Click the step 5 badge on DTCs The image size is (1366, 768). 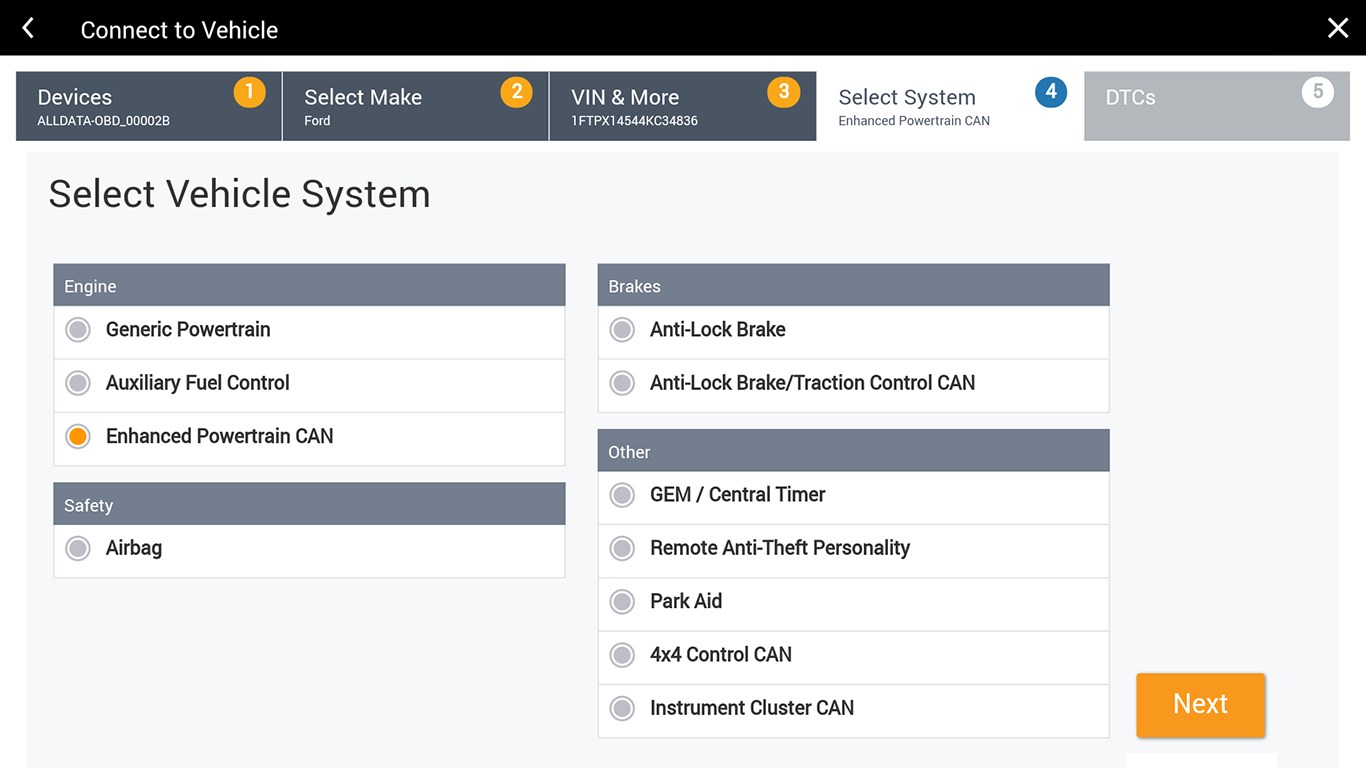click(1317, 92)
